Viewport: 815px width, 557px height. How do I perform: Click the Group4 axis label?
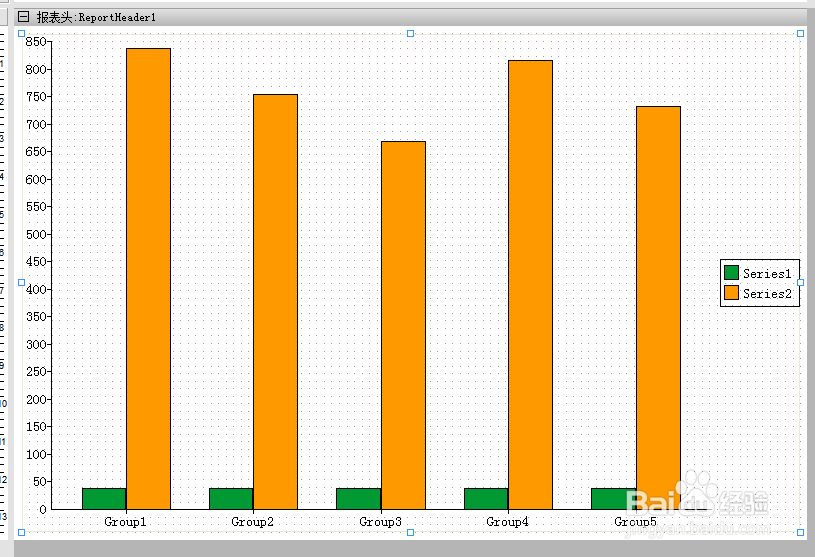click(x=507, y=522)
